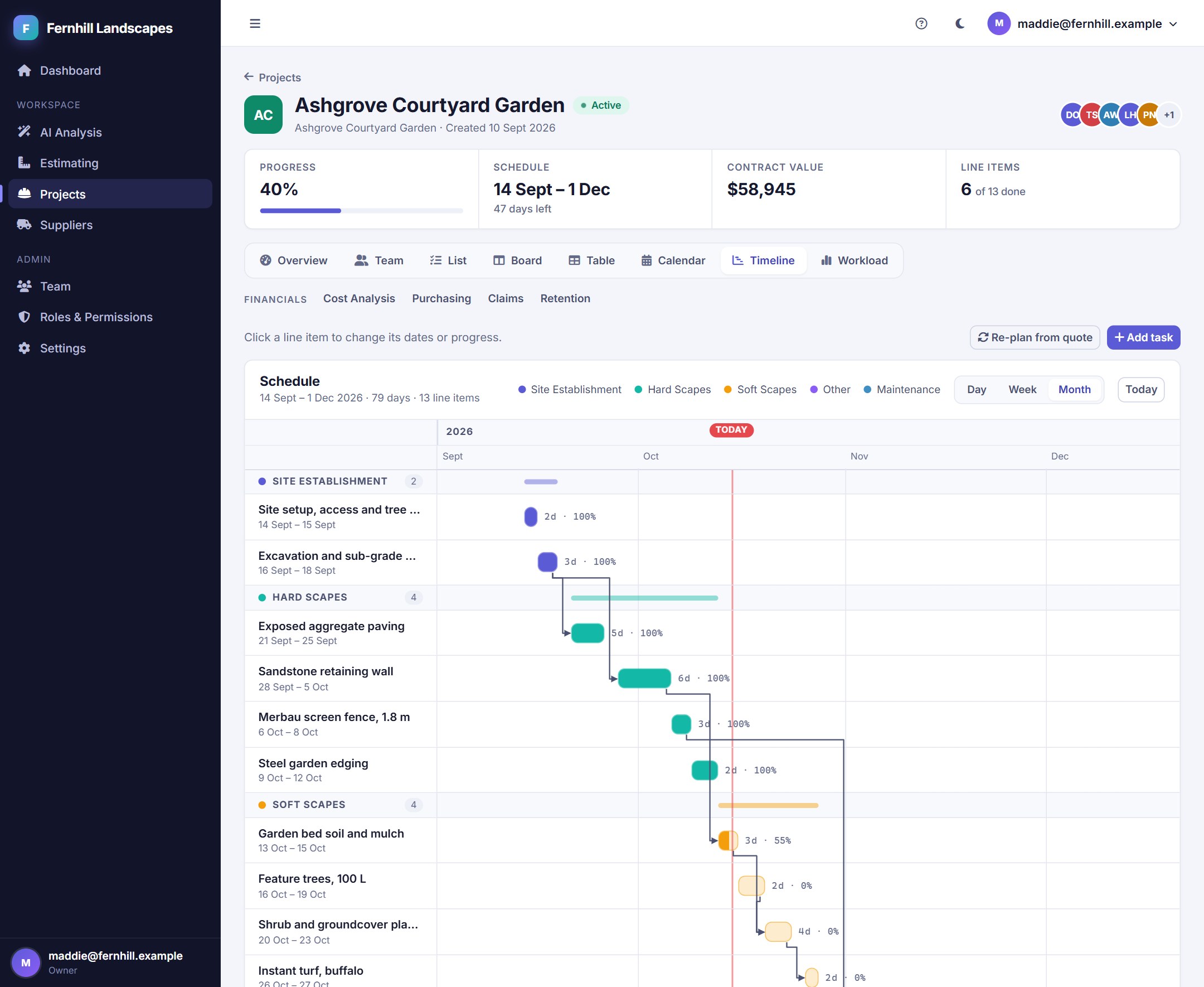Switch timeline scale to Week
Screen dimensions: 1204x987
(x=1022, y=389)
